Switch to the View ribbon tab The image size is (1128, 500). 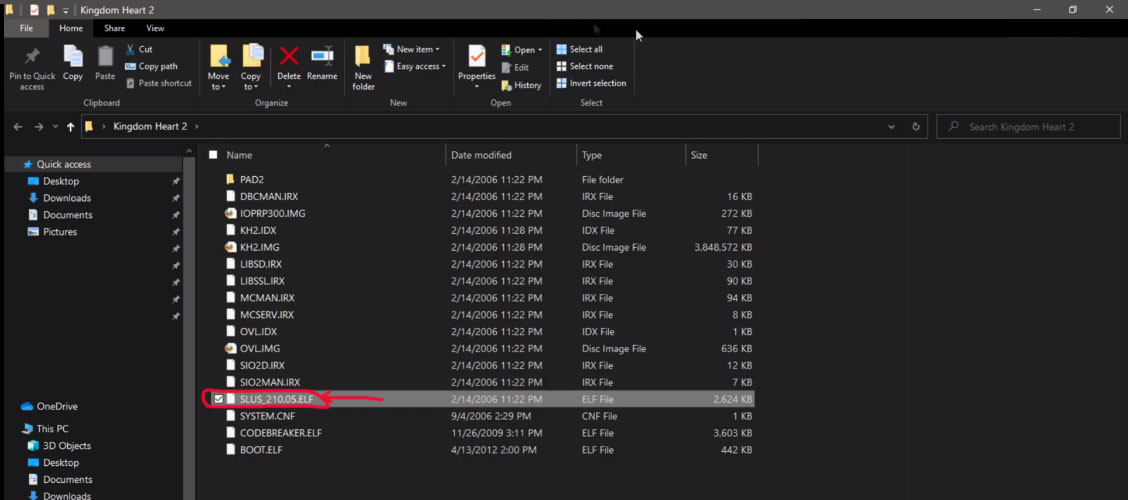(155, 29)
